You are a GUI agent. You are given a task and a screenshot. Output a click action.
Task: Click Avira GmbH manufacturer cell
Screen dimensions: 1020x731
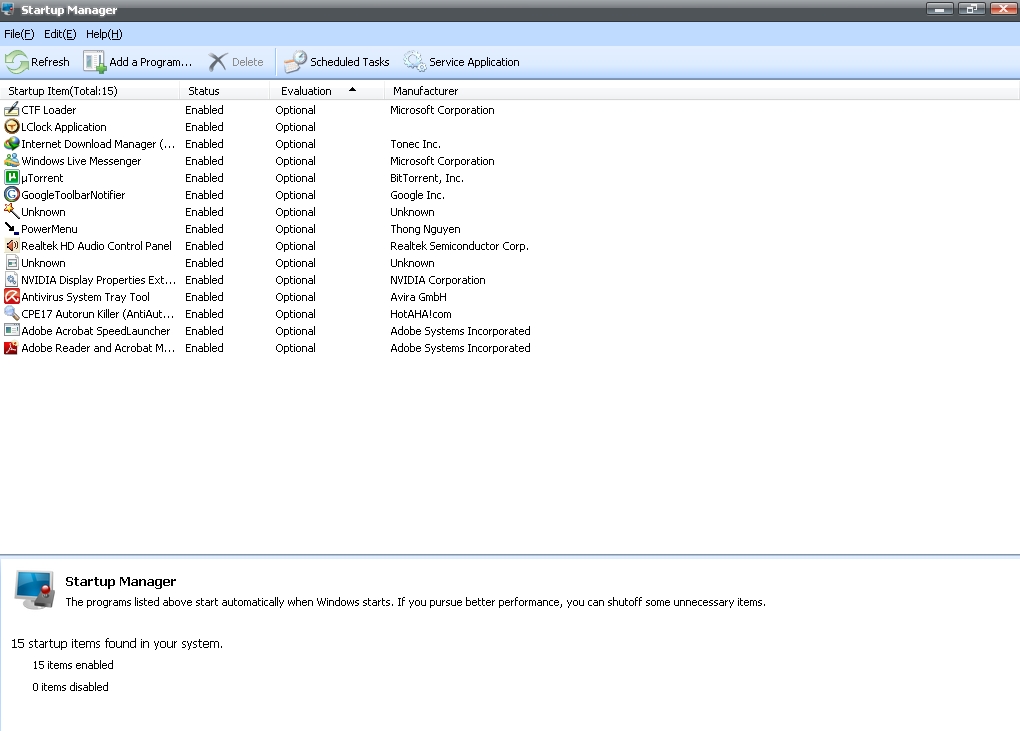[x=418, y=297]
